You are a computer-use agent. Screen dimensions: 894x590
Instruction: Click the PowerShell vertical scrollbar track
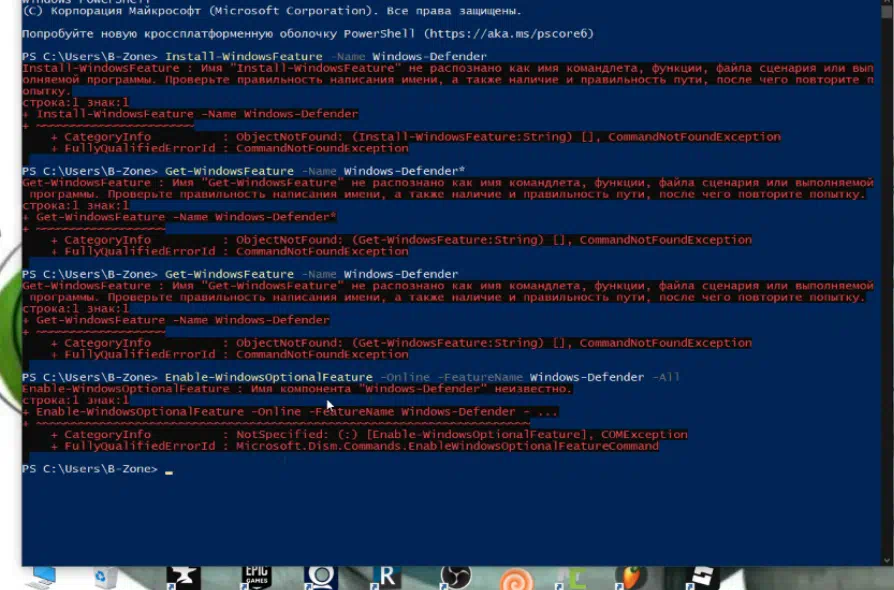pos(887,285)
